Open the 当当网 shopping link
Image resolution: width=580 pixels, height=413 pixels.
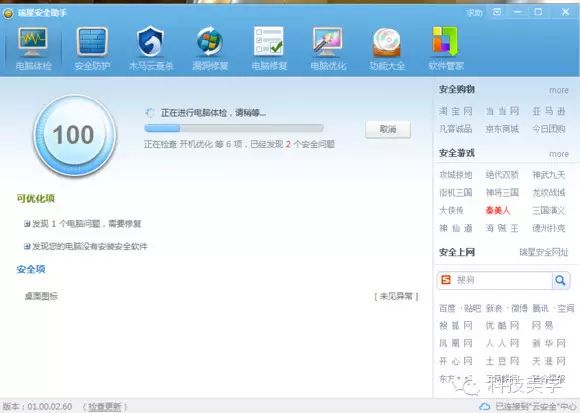(x=502, y=111)
